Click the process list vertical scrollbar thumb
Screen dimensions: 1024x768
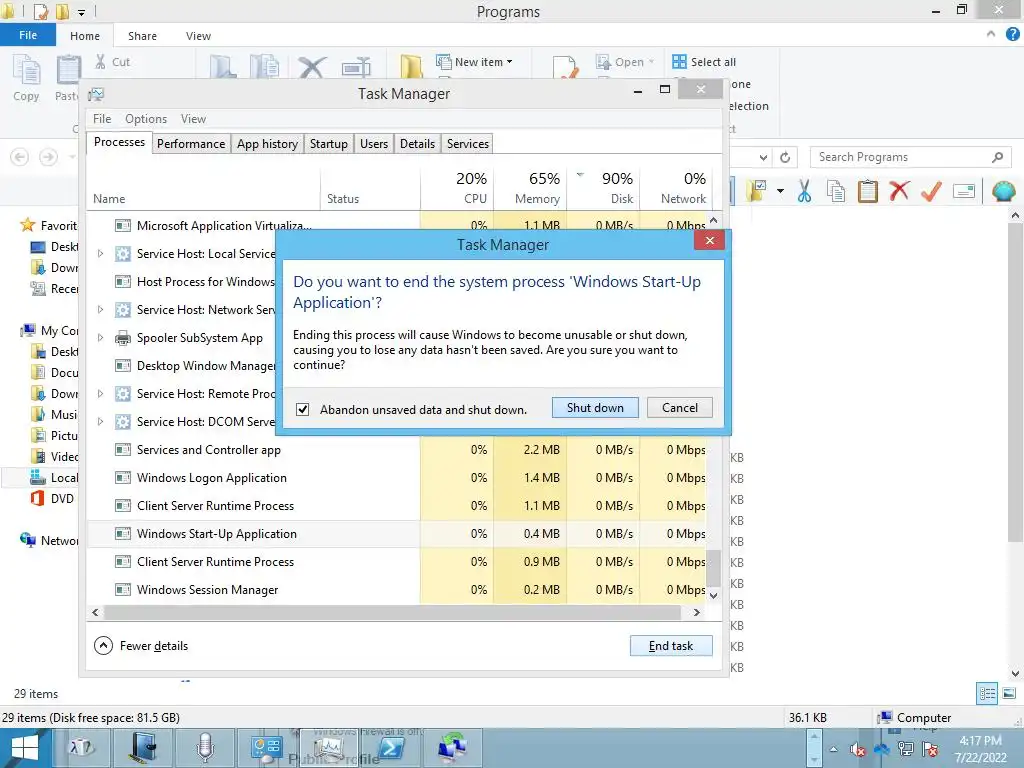(714, 567)
